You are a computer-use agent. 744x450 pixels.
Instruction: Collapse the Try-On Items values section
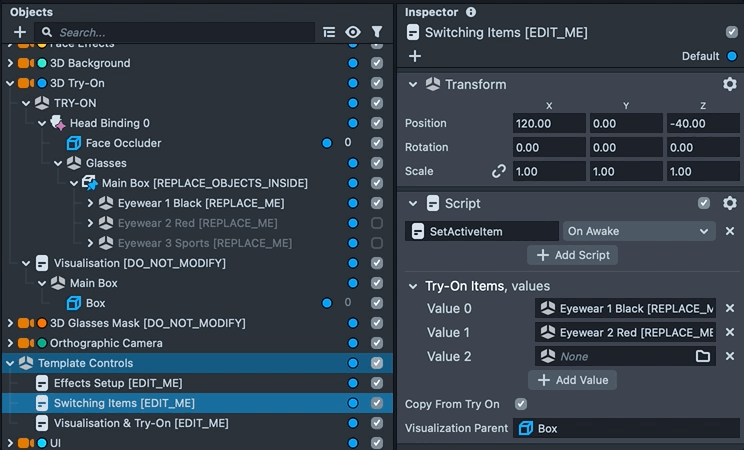(413, 286)
